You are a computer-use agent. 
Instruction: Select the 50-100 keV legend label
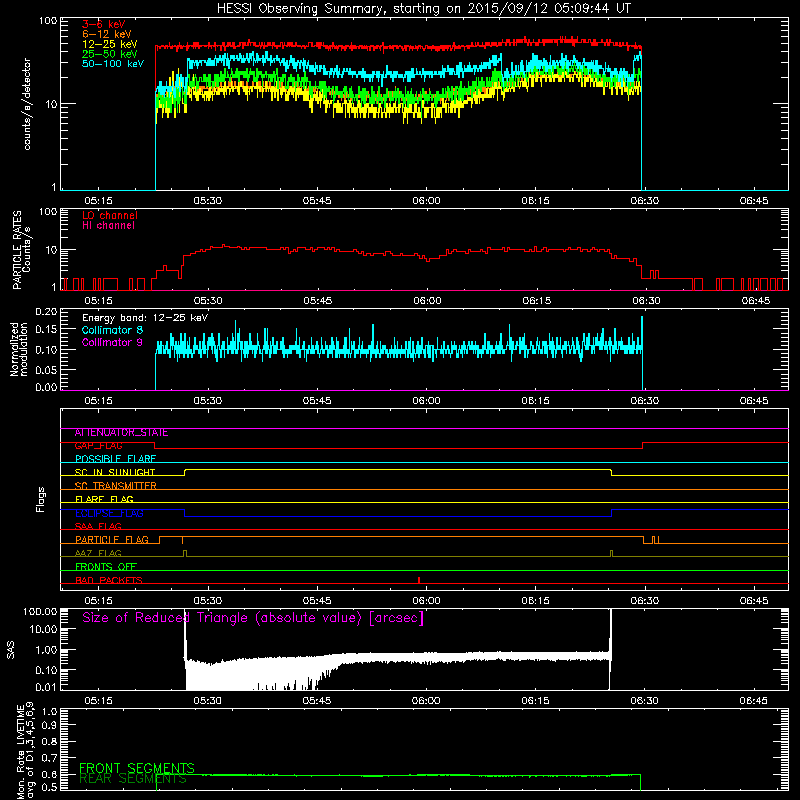coord(113,64)
